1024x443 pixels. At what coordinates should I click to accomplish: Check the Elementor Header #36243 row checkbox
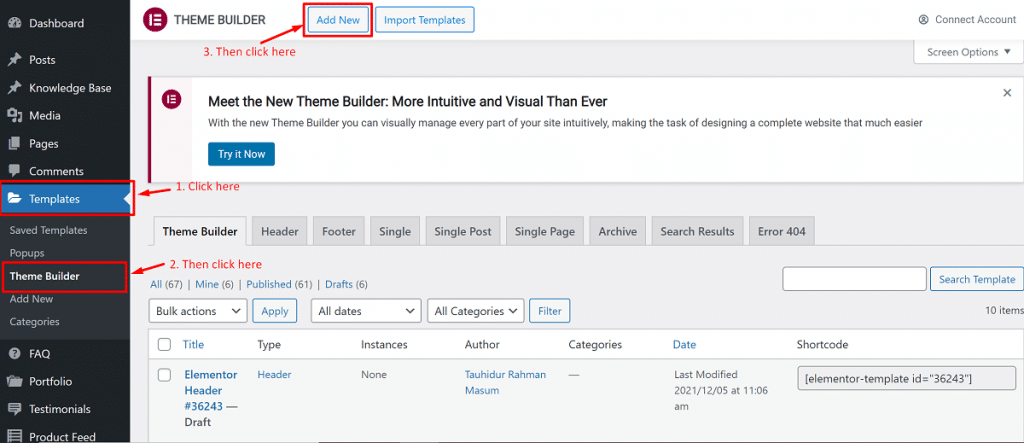pos(165,375)
